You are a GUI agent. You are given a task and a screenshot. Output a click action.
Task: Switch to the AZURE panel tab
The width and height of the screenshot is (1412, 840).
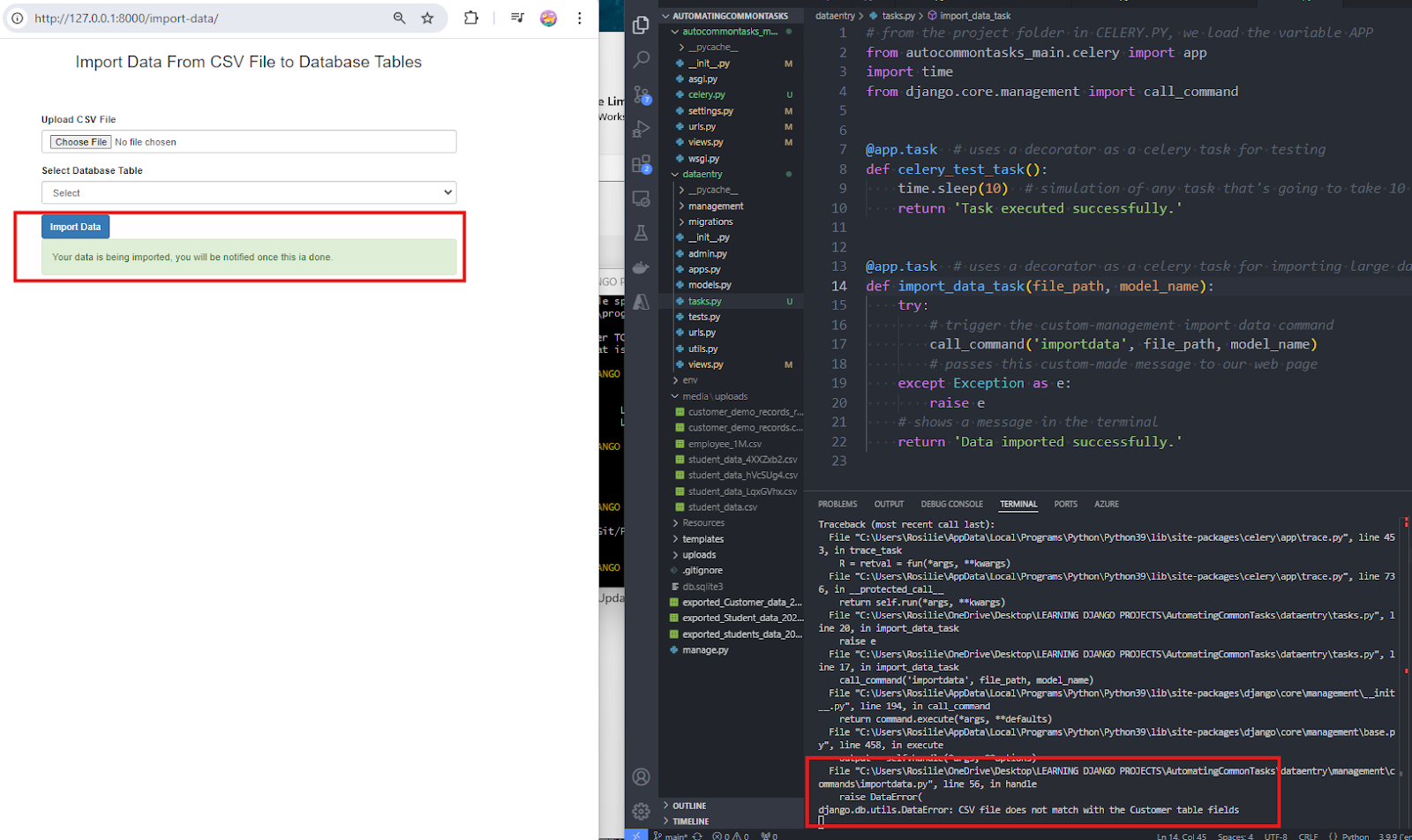(1107, 505)
